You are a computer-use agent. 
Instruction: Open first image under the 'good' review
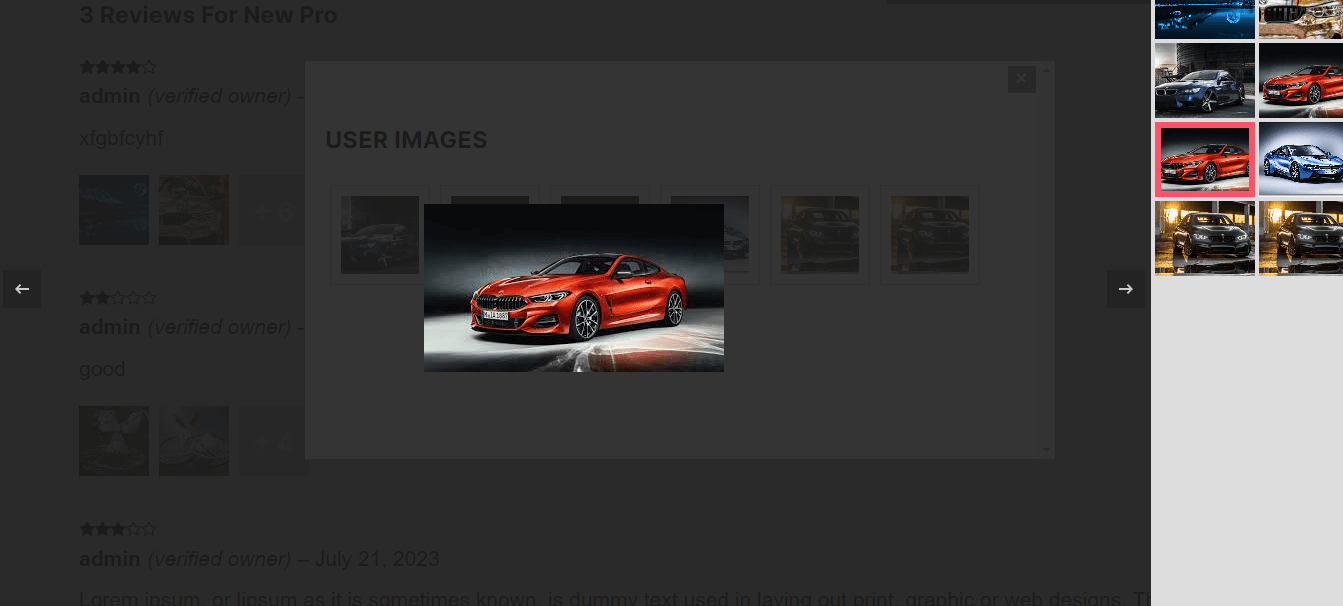click(114, 441)
